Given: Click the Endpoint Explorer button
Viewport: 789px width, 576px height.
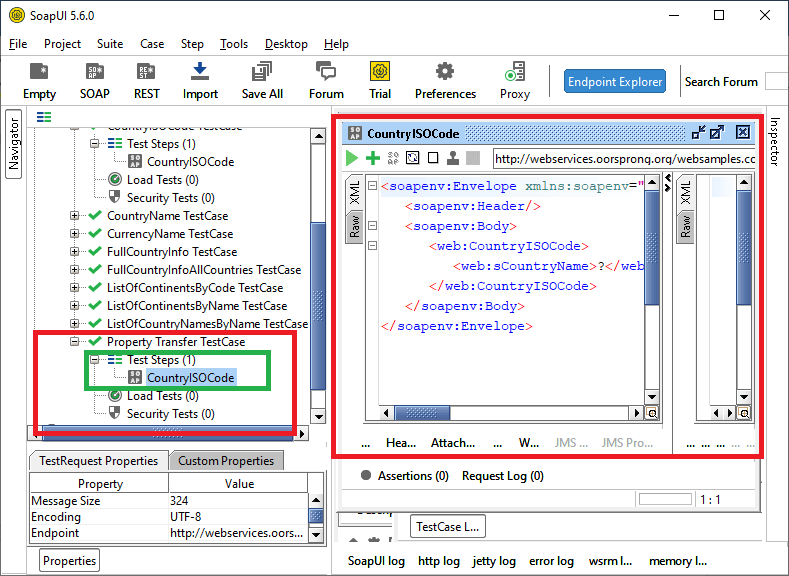Looking at the screenshot, I should (615, 81).
